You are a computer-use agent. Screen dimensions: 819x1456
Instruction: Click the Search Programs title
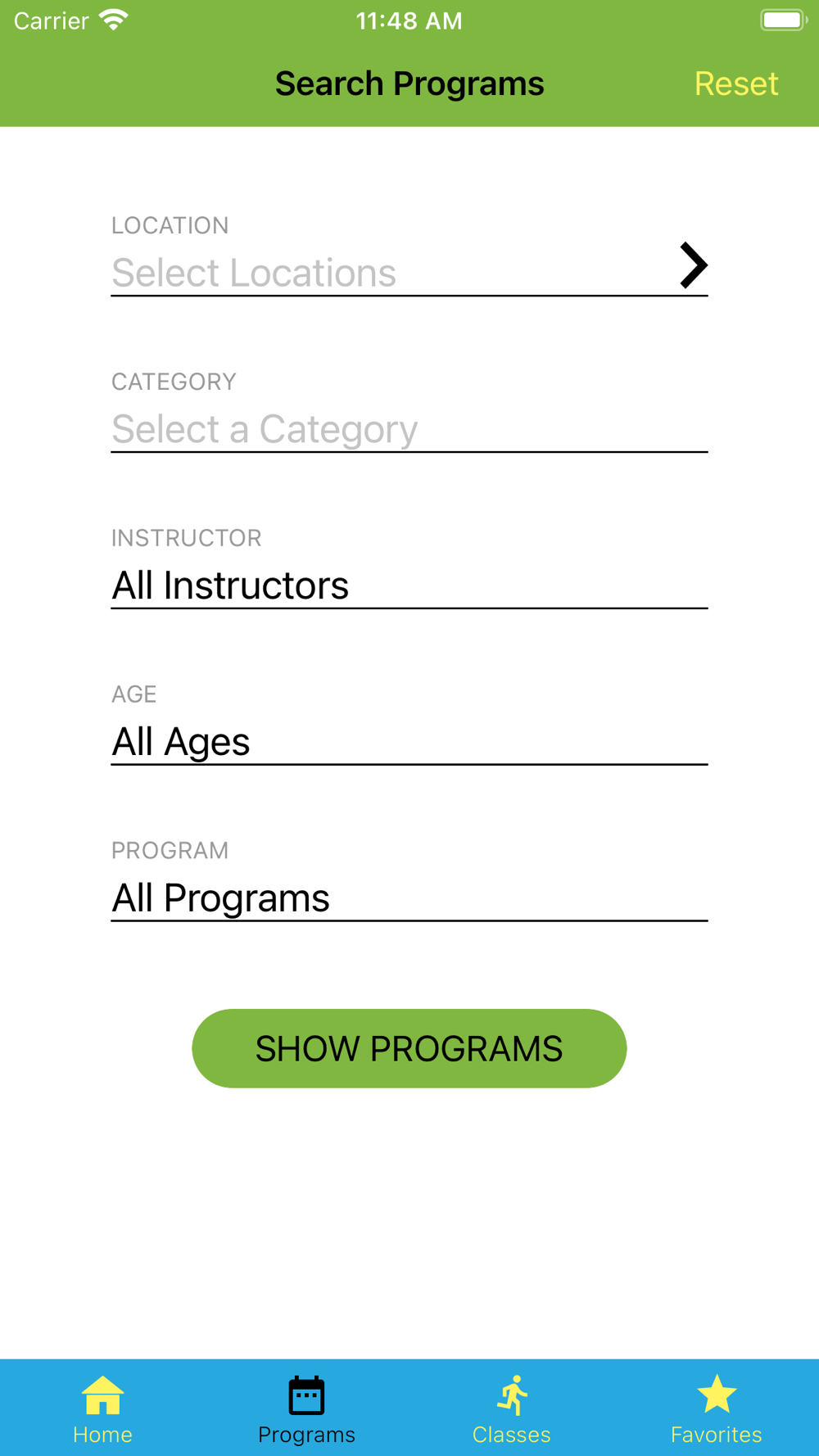coord(409,84)
